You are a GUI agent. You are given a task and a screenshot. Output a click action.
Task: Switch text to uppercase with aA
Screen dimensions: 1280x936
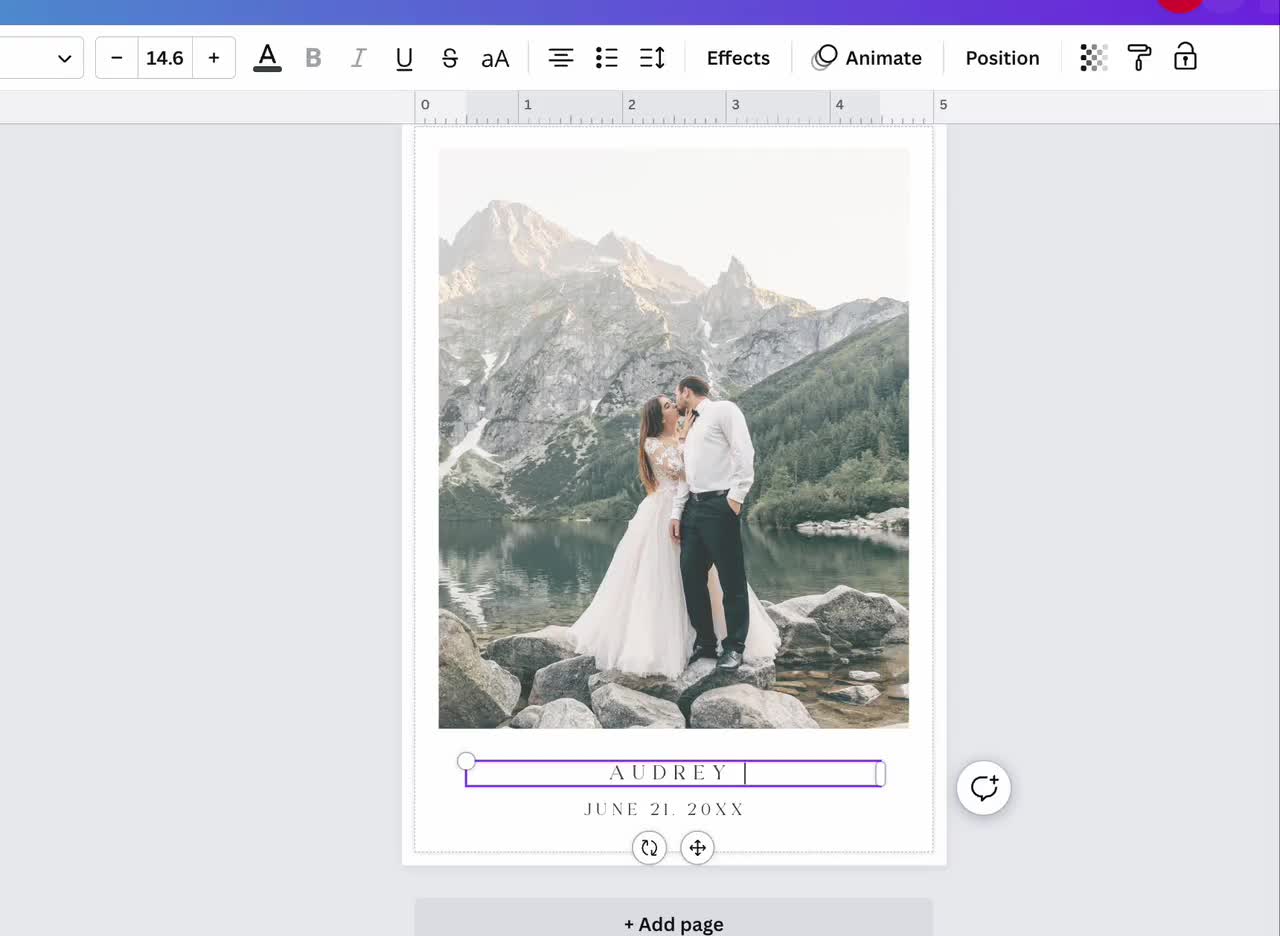click(x=495, y=58)
